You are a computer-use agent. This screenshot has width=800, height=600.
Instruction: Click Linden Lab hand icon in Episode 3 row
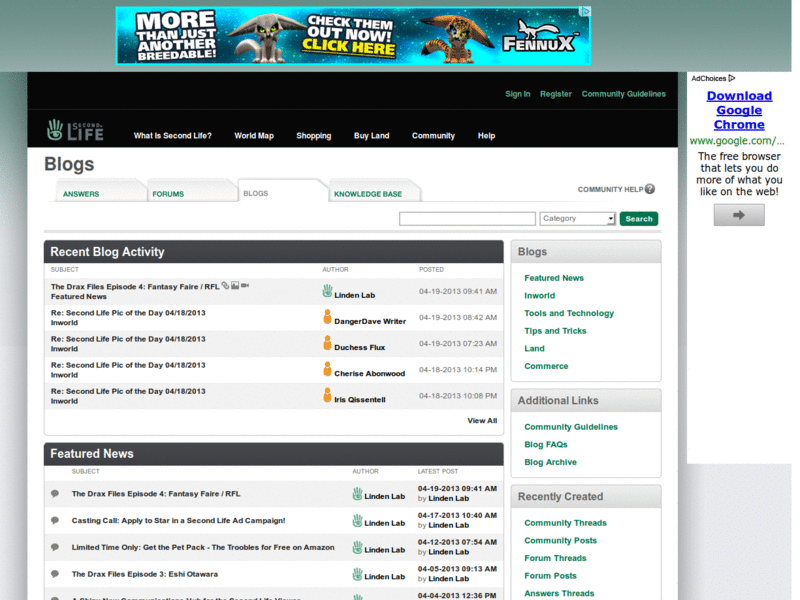357,574
